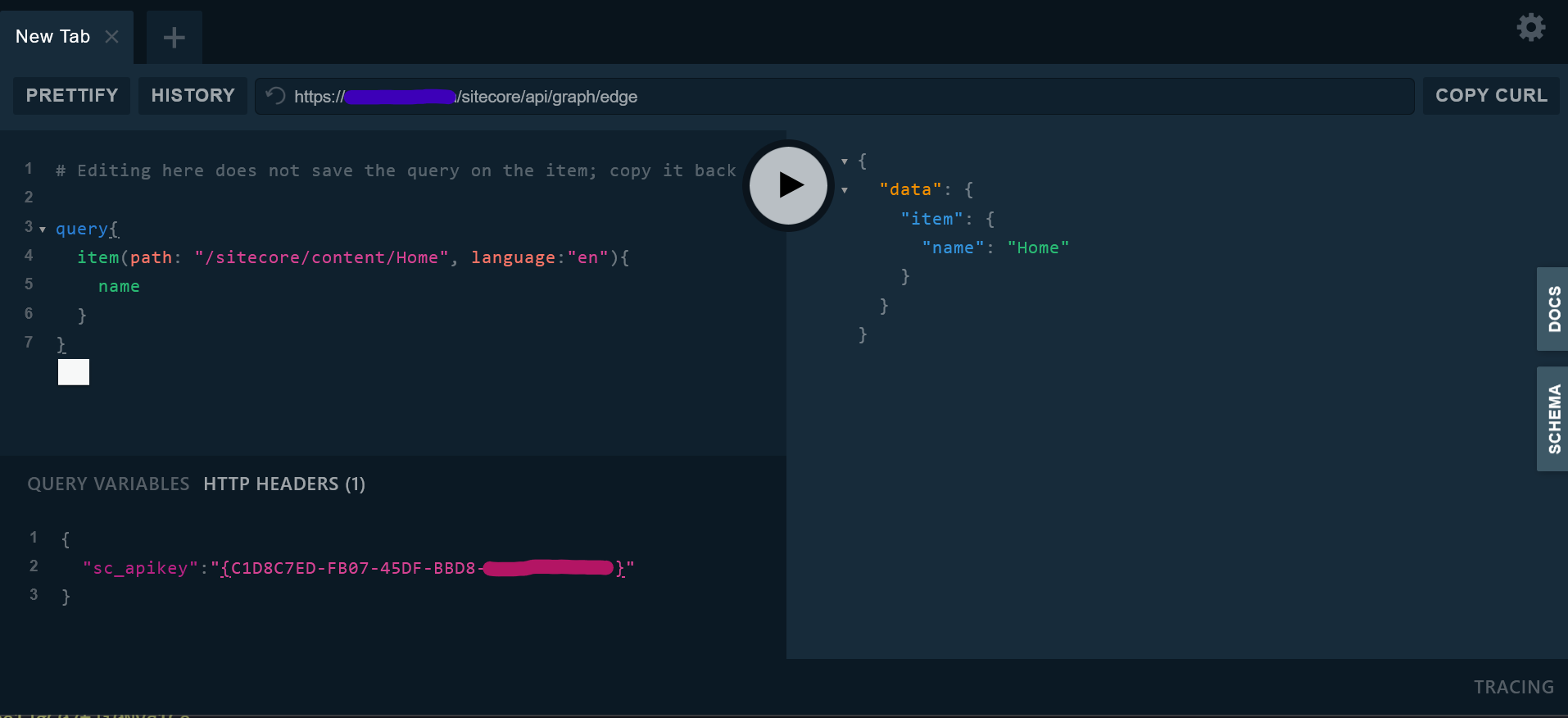Screen dimensions: 1568x718
Task: Close the New Tab tab
Action: 112,37
